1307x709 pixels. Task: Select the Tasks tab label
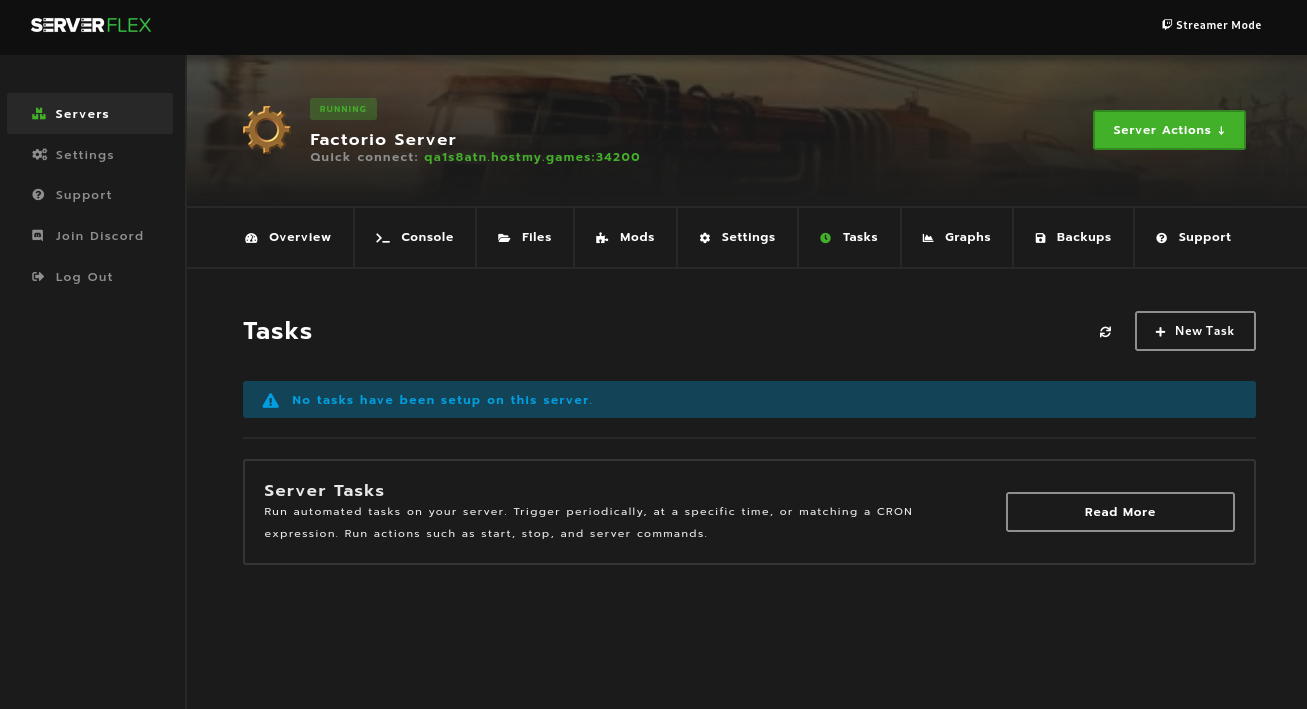click(860, 238)
